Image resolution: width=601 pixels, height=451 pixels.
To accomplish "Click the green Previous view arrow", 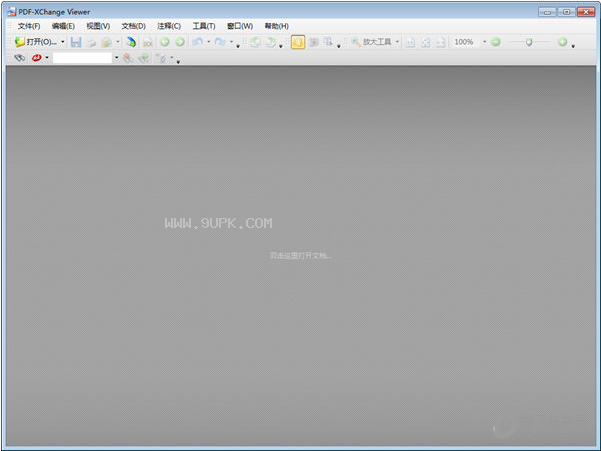I will point(165,42).
